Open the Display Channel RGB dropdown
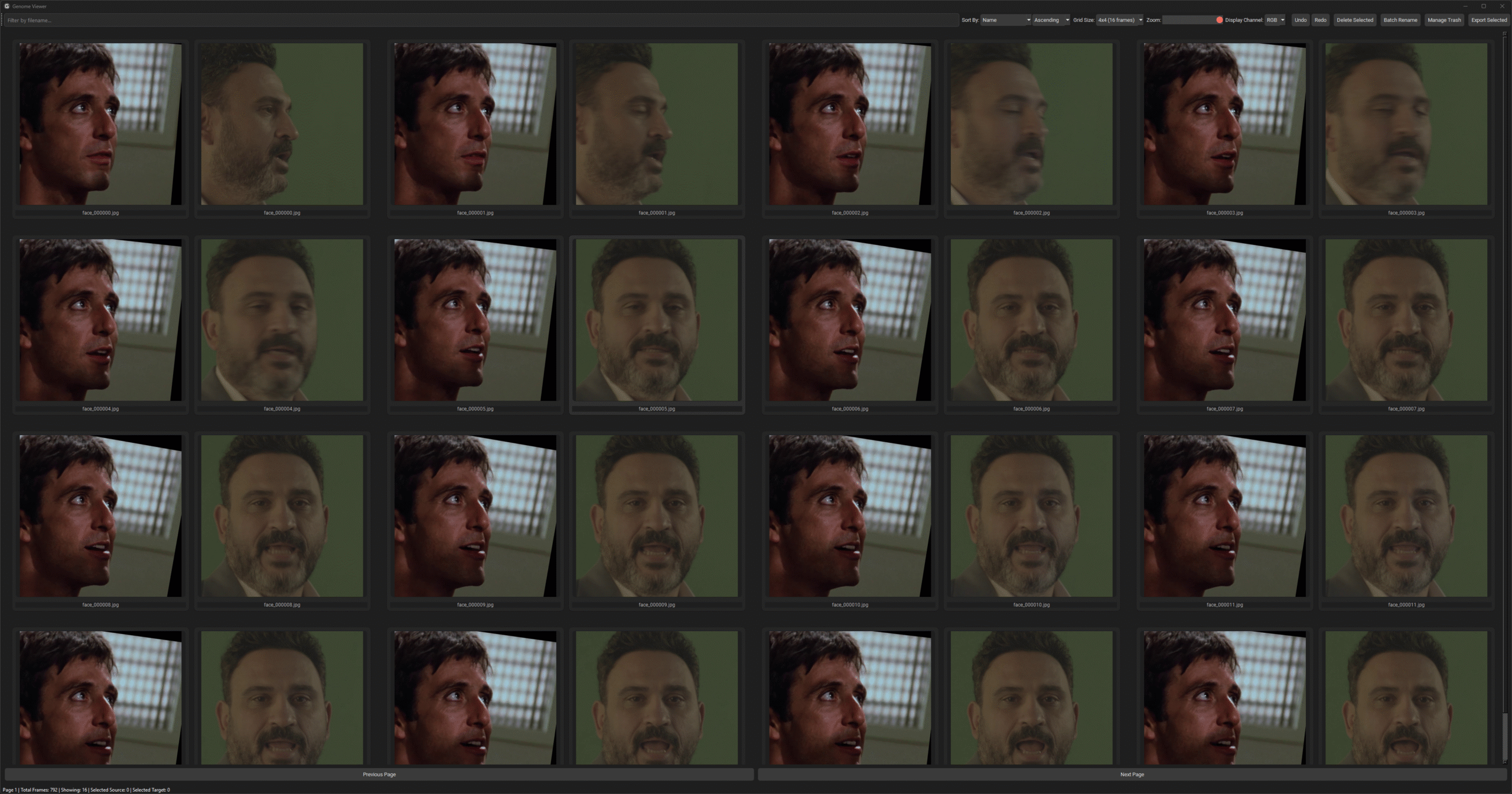Image resolution: width=1512 pixels, height=794 pixels. (1275, 20)
